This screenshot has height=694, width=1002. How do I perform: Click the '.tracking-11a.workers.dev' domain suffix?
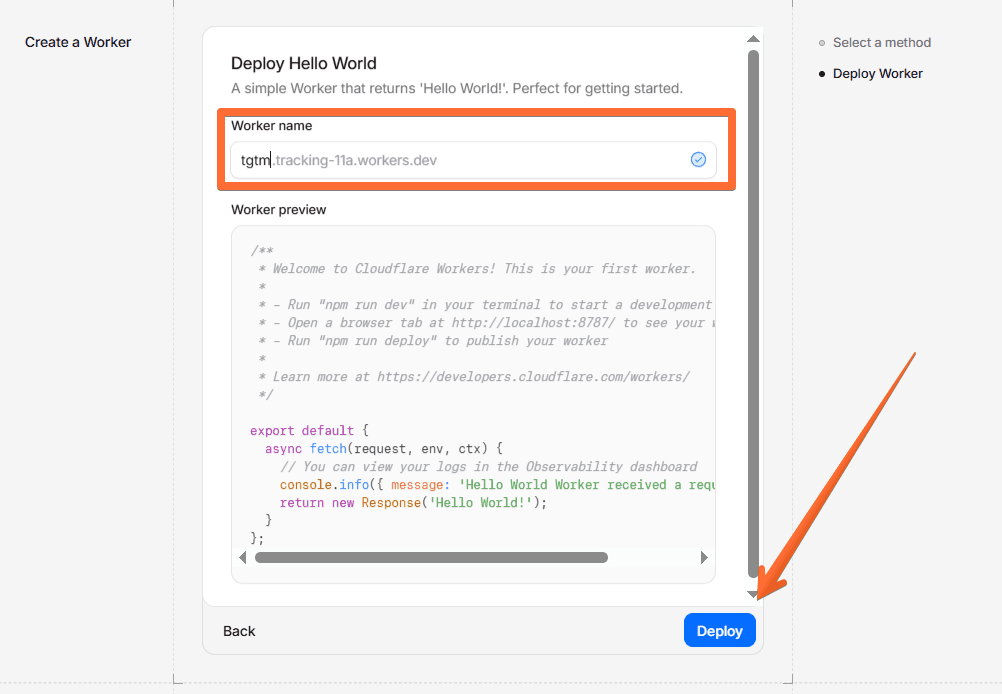pos(356,160)
